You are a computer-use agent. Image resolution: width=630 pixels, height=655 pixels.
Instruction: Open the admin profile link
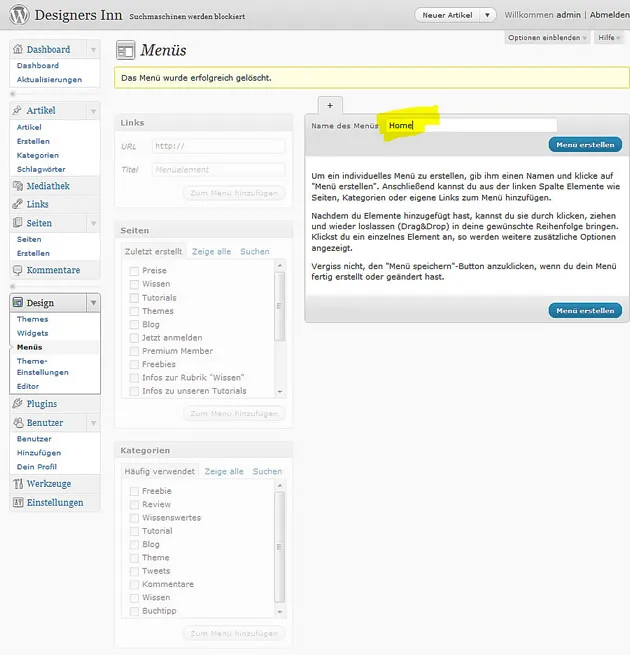(x=568, y=15)
